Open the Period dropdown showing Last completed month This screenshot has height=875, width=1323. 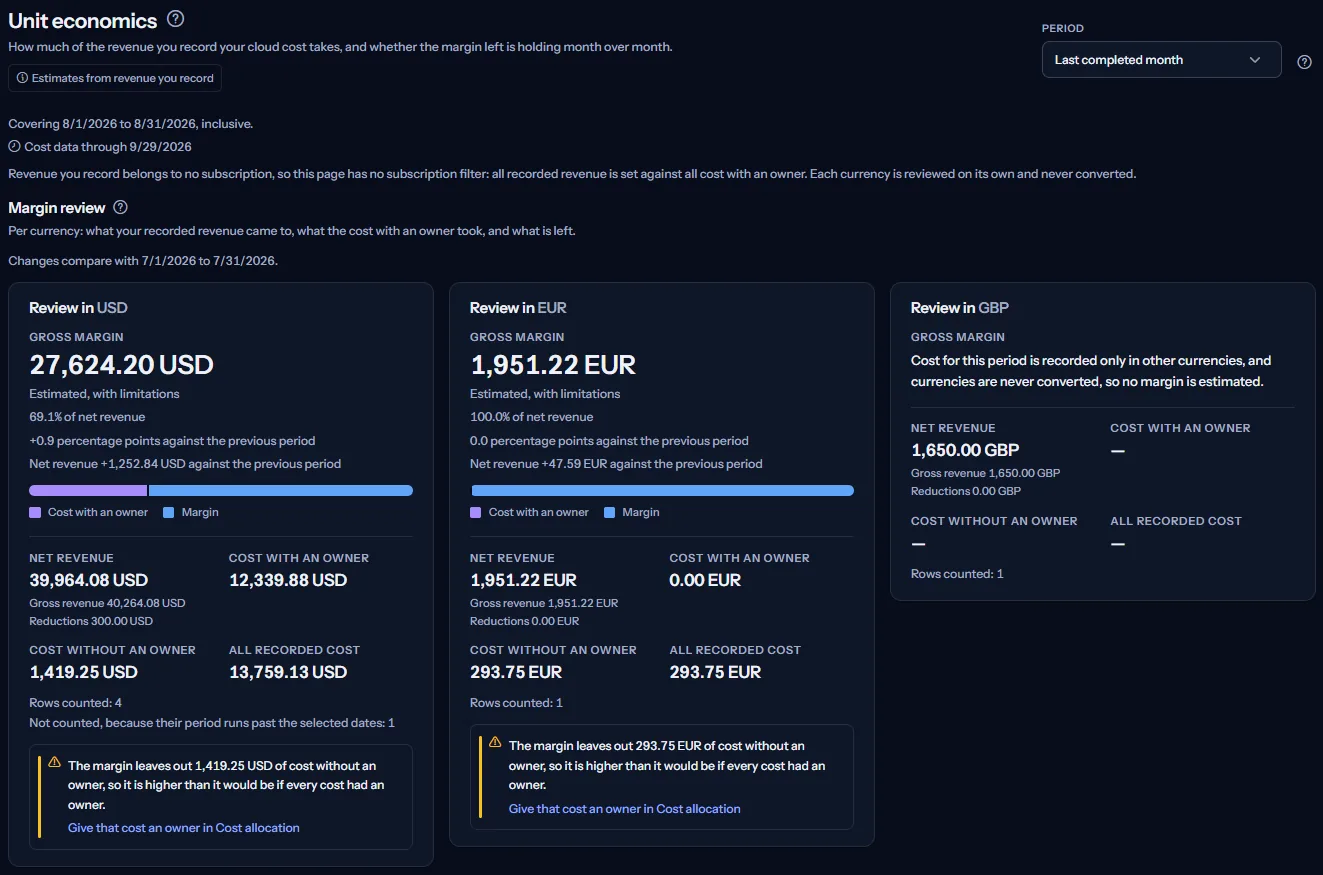pyautogui.click(x=1161, y=60)
